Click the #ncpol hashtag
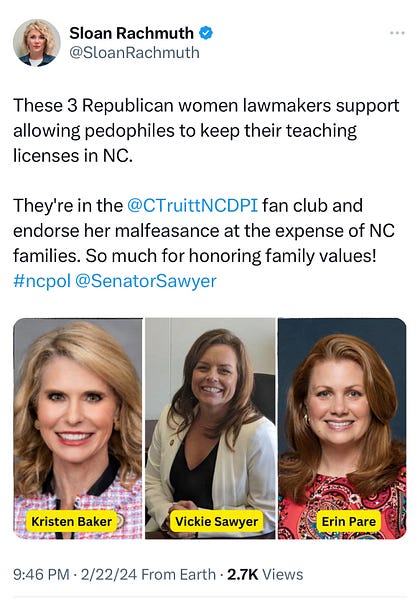The image size is (420, 600). click(x=42, y=281)
